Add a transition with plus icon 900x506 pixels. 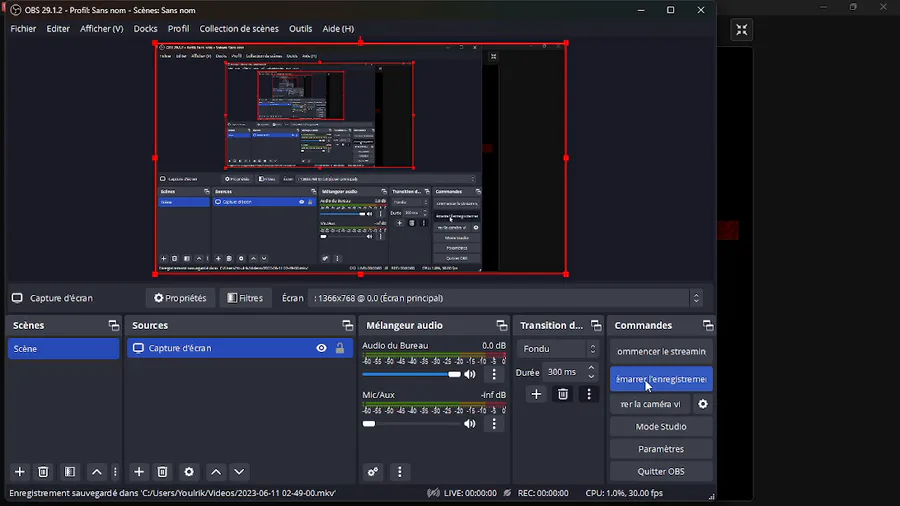536,394
